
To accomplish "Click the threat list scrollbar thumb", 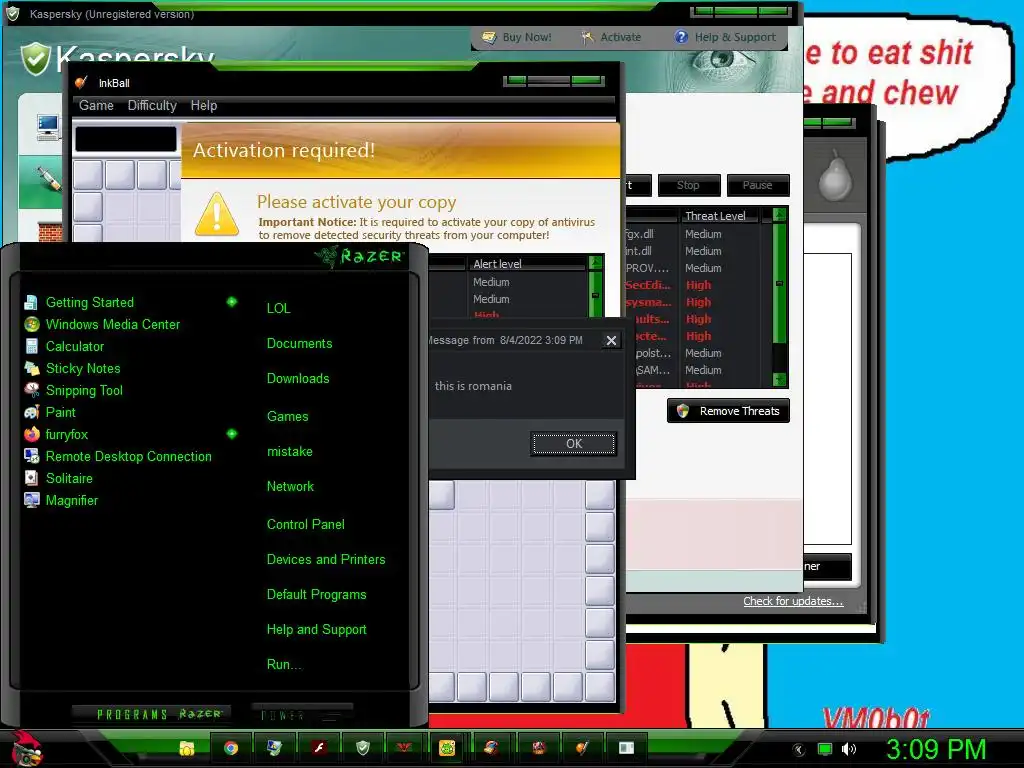I will (x=779, y=283).
